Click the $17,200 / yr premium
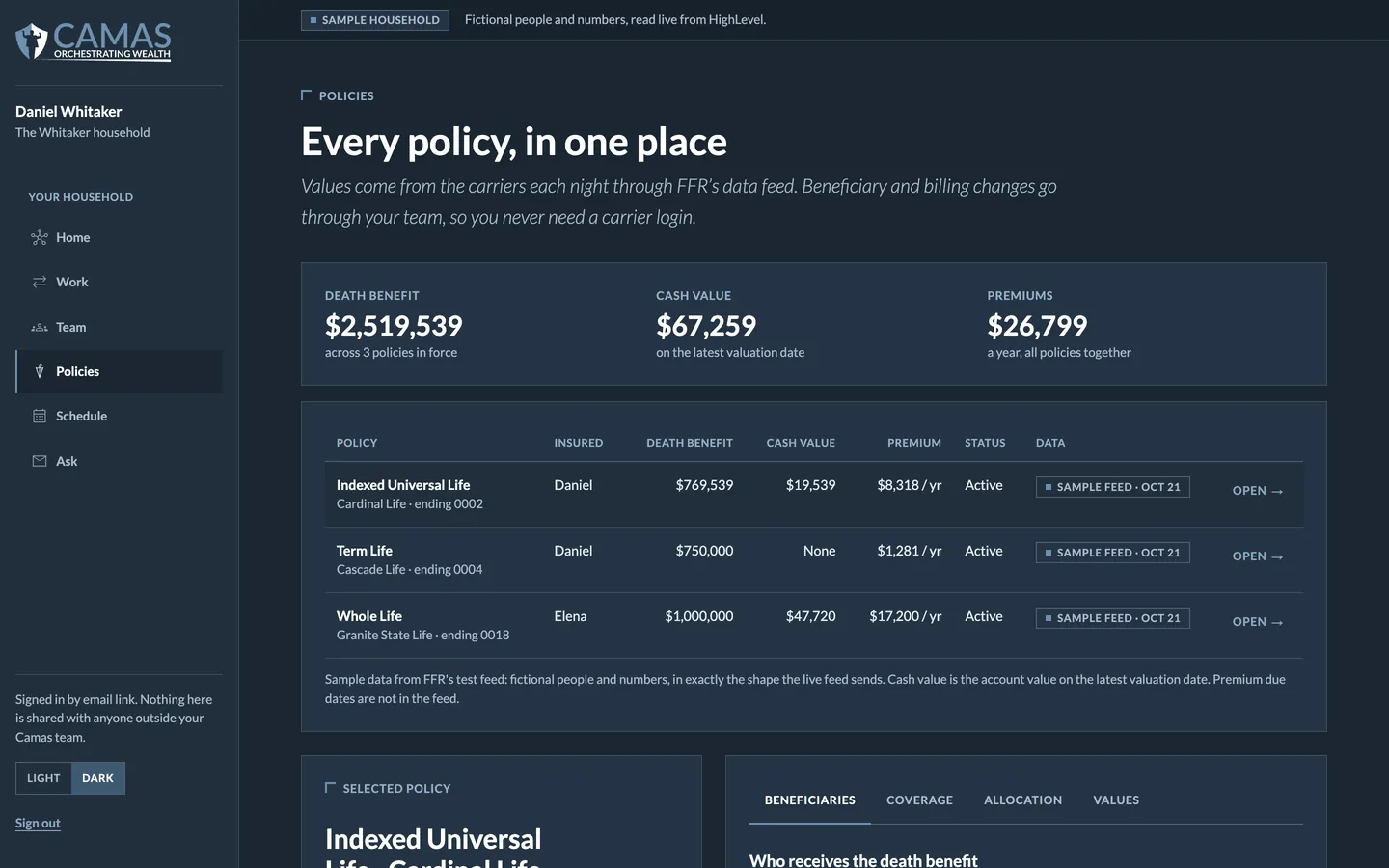Viewport: 1389px width, 868px height. pos(906,616)
